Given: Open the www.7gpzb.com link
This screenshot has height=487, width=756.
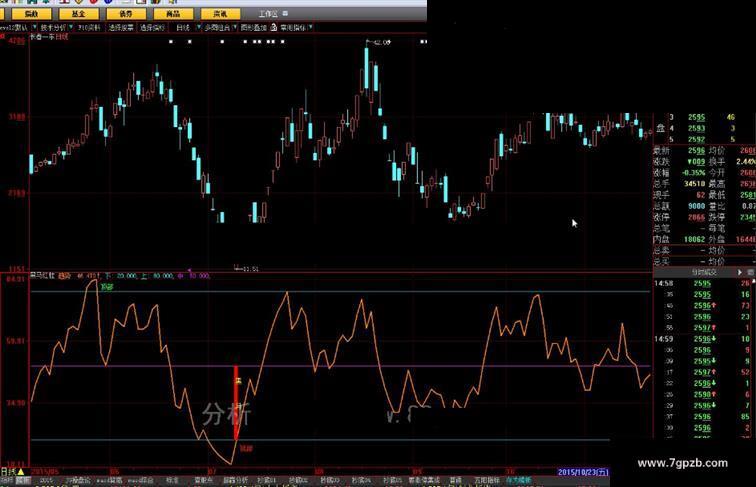Looking at the screenshot, I should click(x=682, y=463).
